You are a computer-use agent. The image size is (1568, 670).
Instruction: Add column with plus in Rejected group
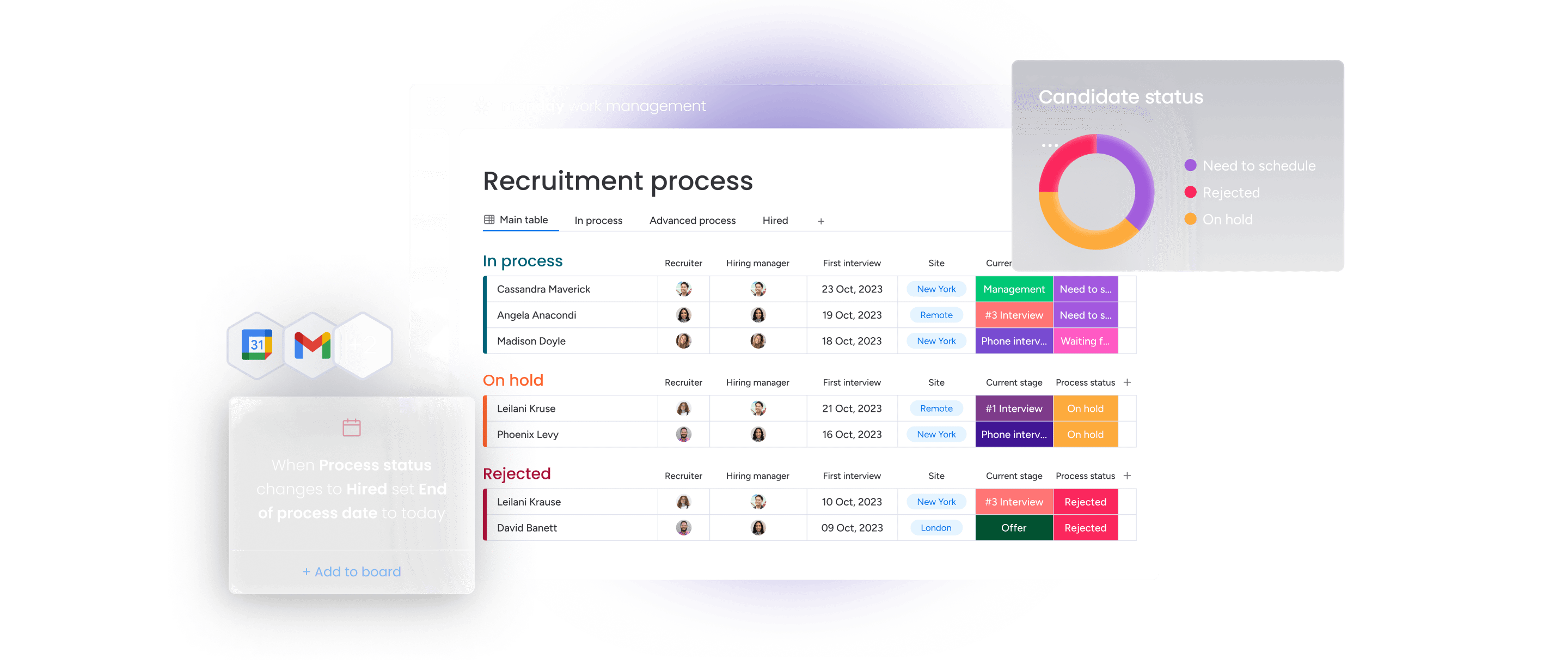1128,476
